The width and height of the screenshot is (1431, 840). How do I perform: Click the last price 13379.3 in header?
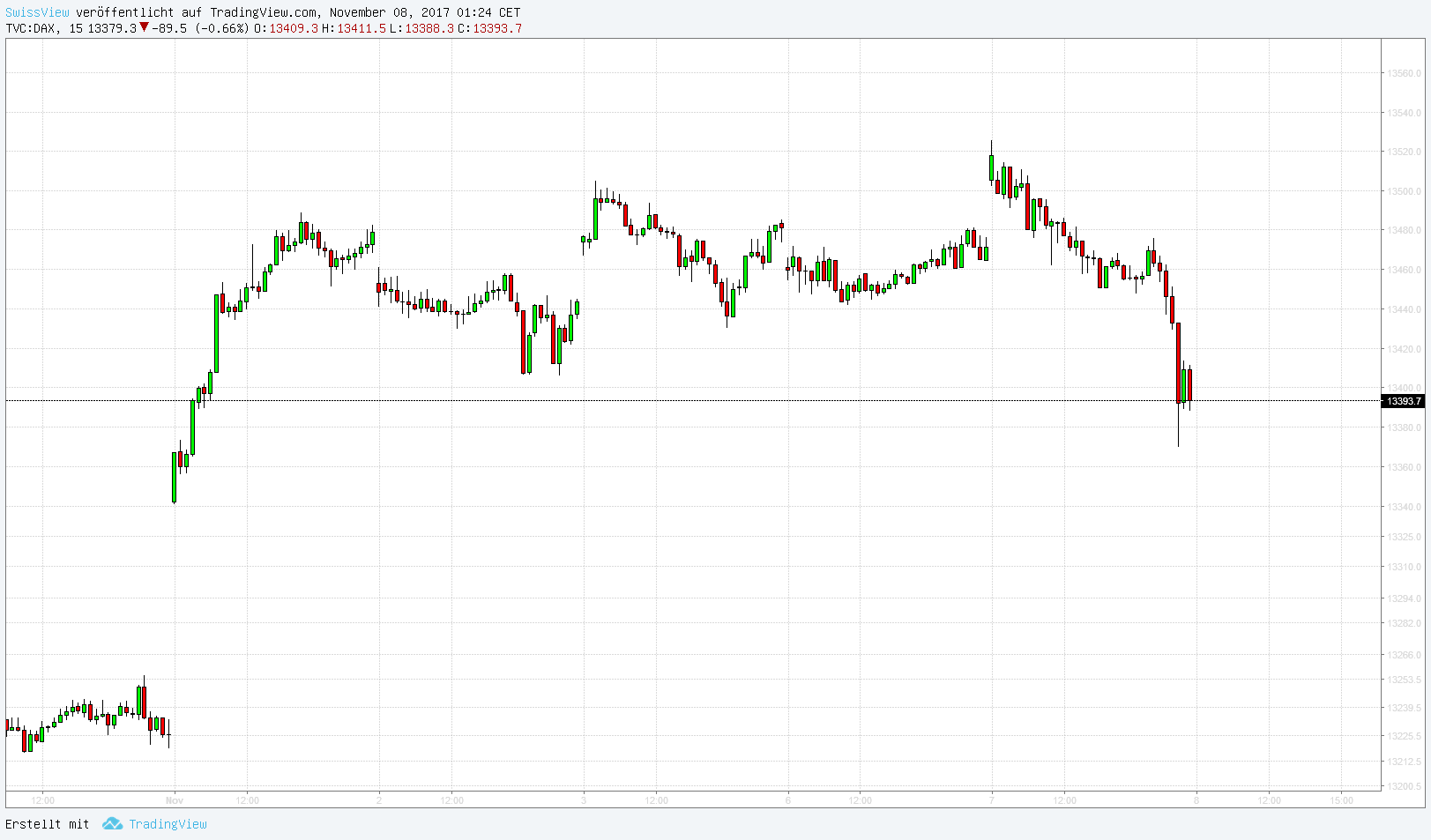click(x=112, y=28)
